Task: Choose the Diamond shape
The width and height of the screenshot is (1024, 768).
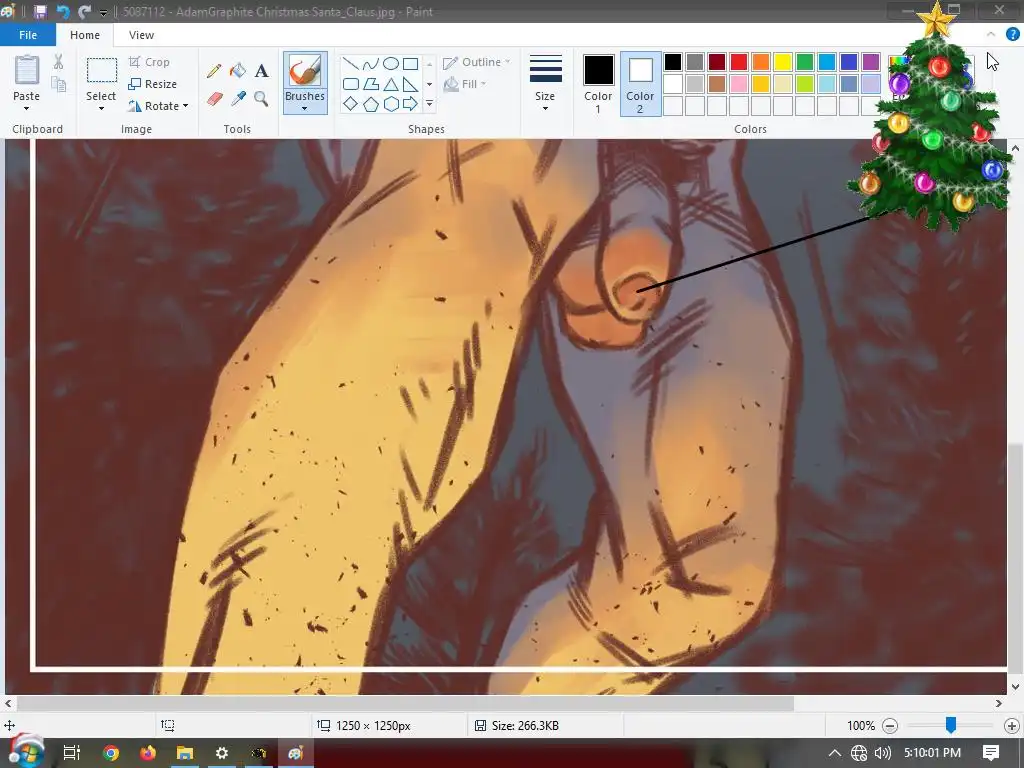Action: pos(351,104)
